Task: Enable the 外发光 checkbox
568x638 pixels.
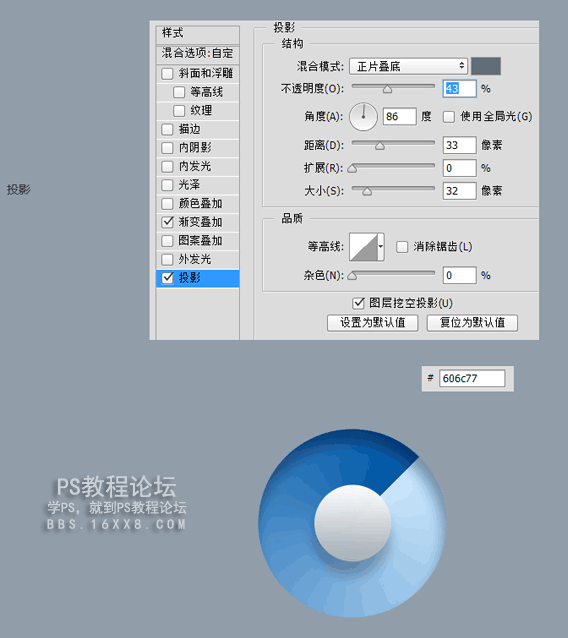Action: 167,259
